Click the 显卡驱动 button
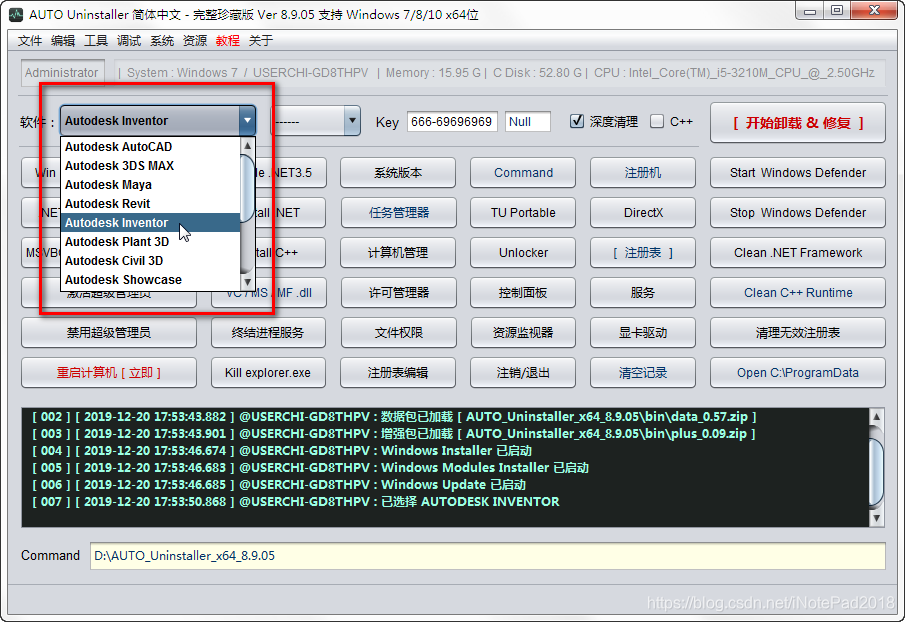Screen dimensions: 905x622 point(643,332)
